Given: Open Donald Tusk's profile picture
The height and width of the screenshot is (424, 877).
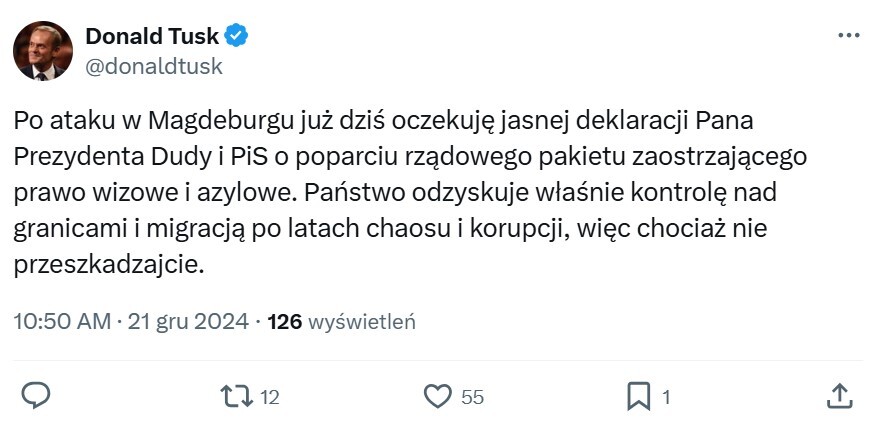Looking at the screenshot, I should (43, 51).
